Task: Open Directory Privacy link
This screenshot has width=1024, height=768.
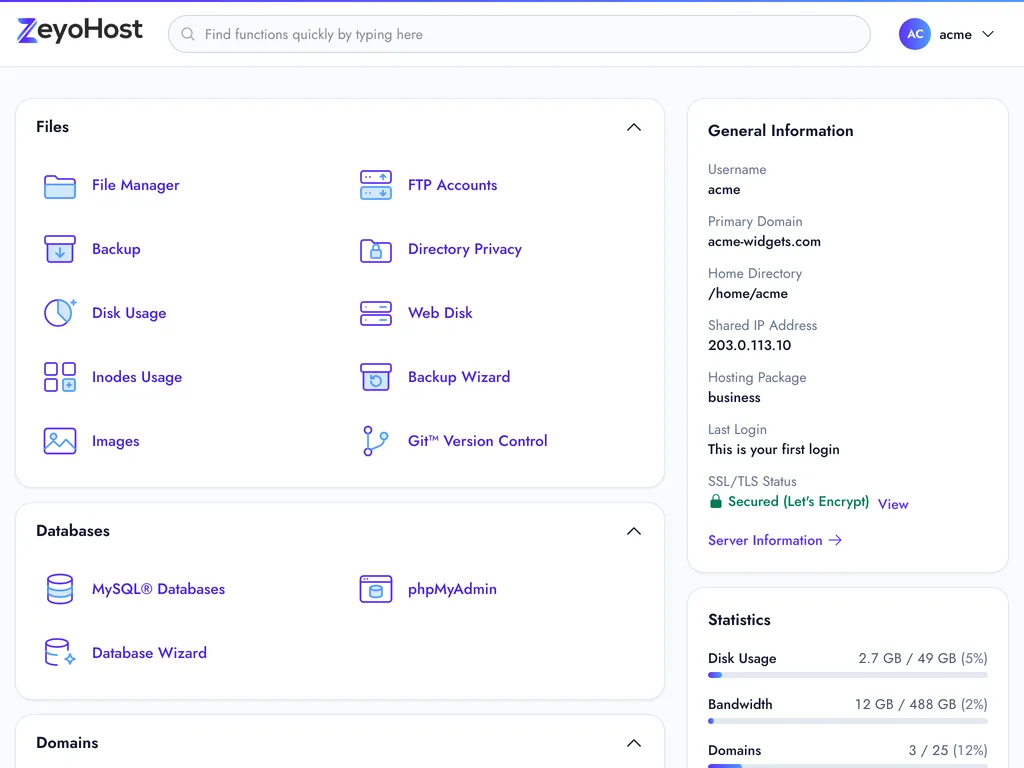Action: click(465, 249)
